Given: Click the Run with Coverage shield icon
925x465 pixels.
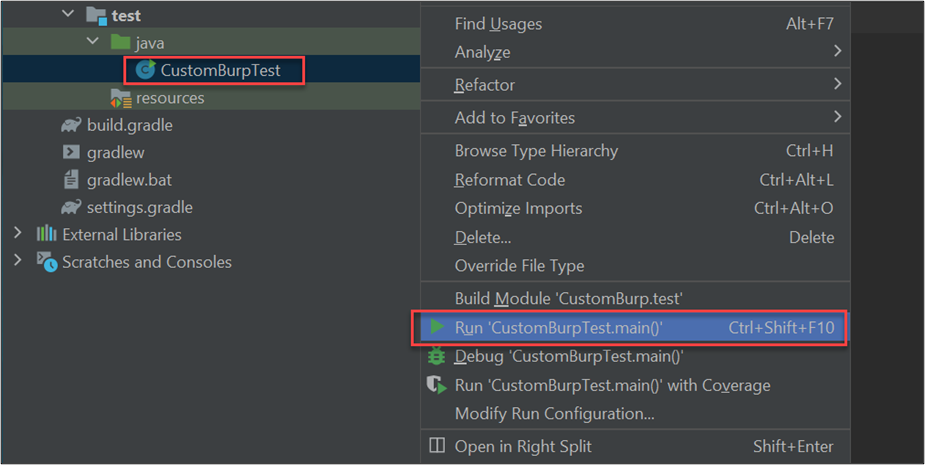Looking at the screenshot, I should (x=437, y=385).
